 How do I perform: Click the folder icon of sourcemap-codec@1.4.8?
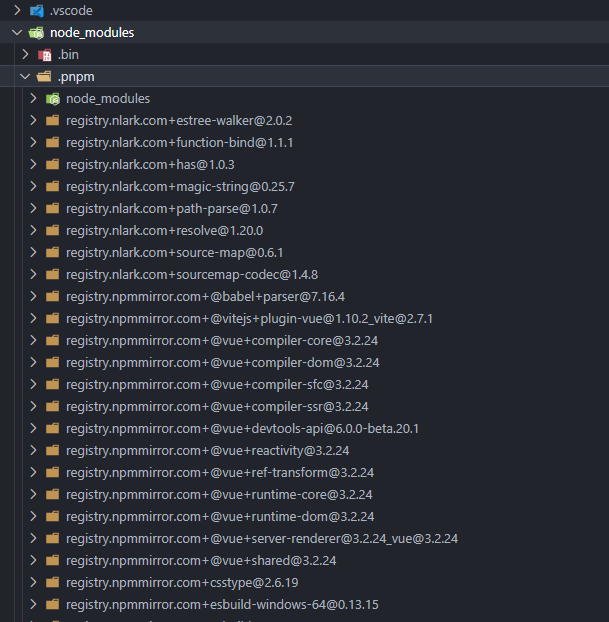point(52,275)
